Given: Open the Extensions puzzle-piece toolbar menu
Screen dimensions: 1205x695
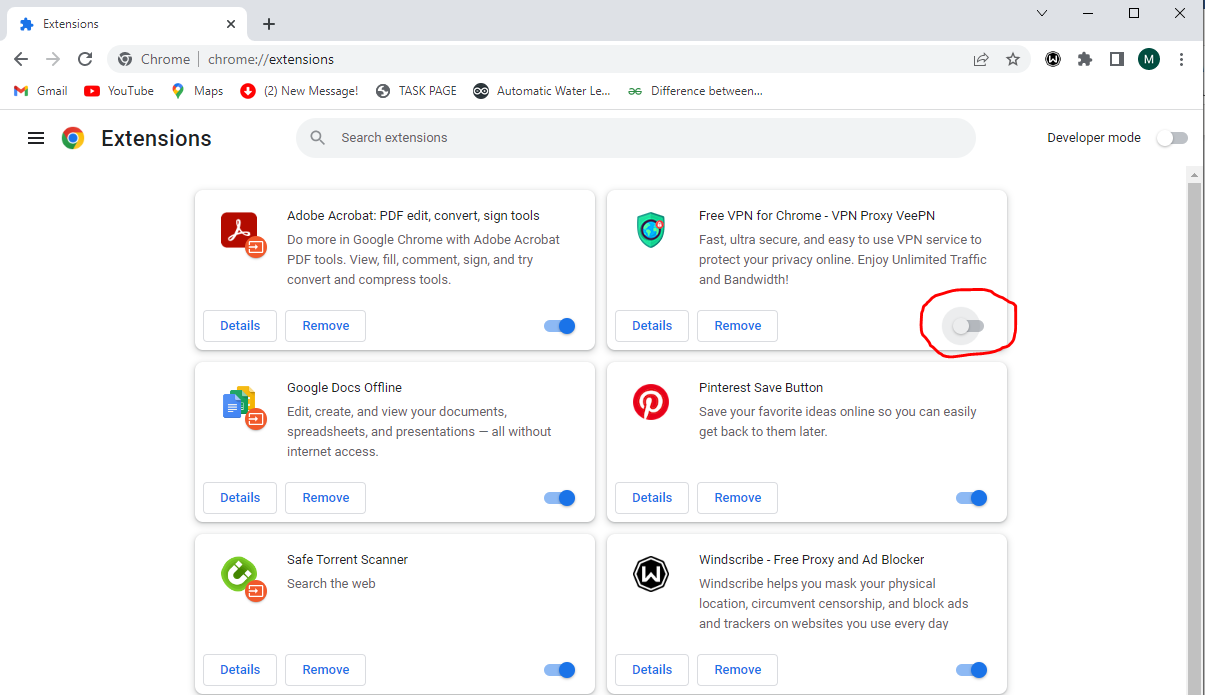Looking at the screenshot, I should click(x=1085, y=59).
